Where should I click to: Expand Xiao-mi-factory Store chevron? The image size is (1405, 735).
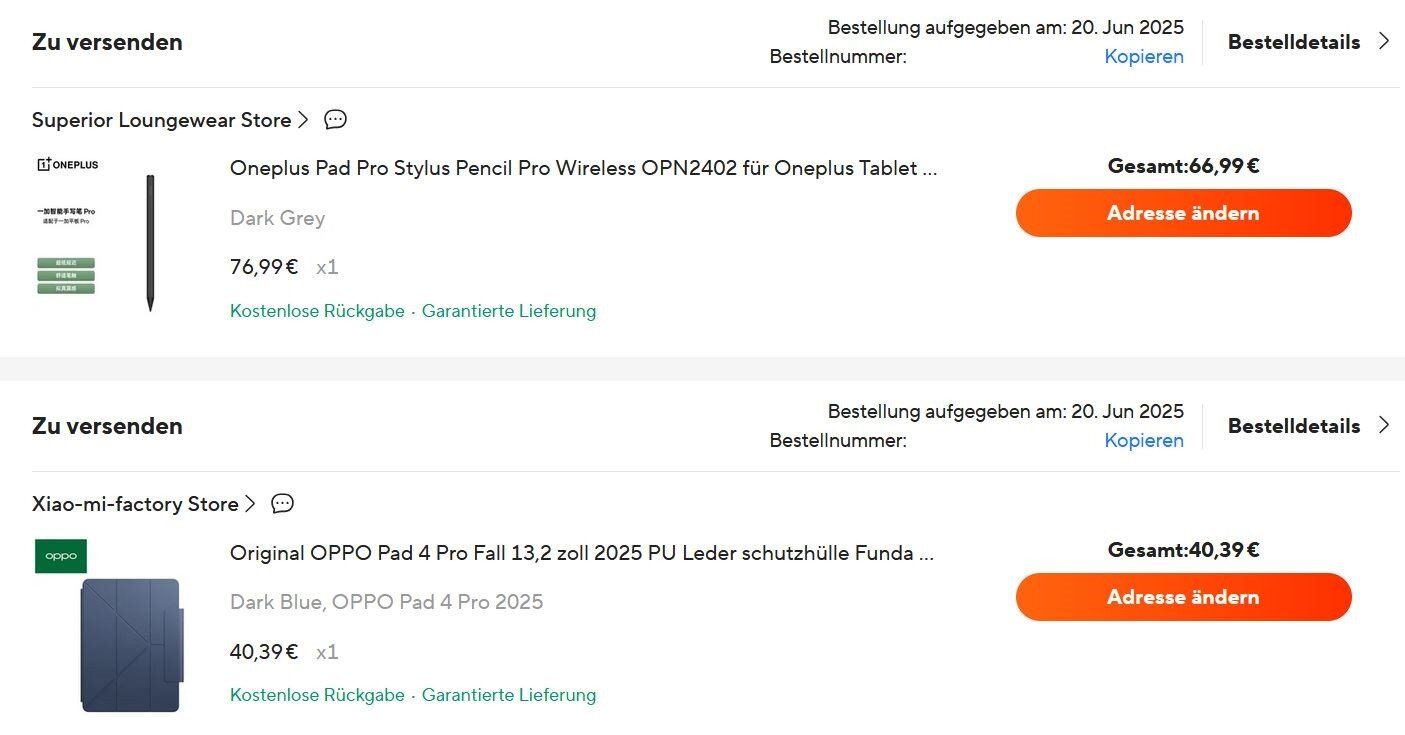[250, 504]
